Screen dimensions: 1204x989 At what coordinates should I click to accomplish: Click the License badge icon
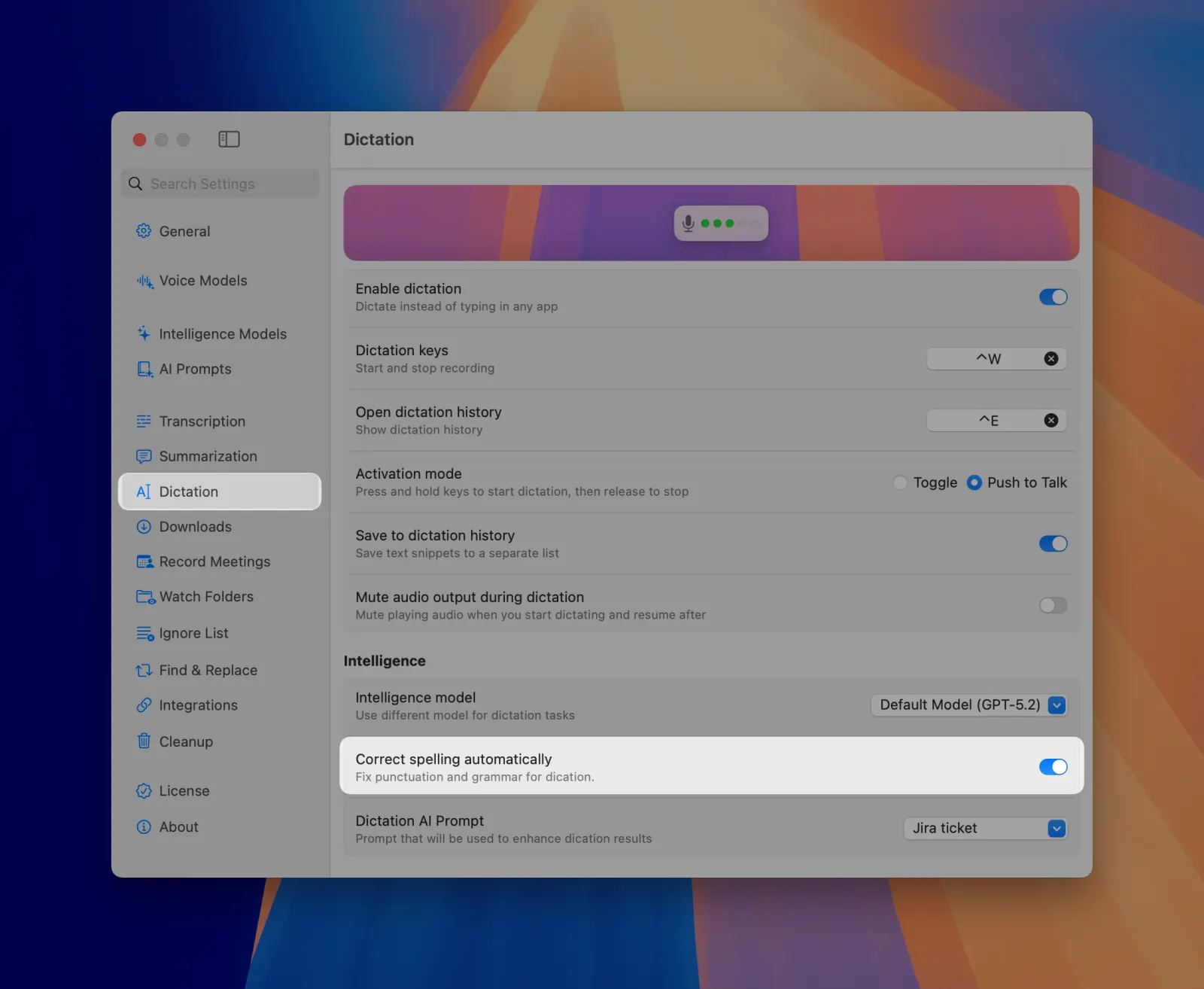(x=144, y=791)
